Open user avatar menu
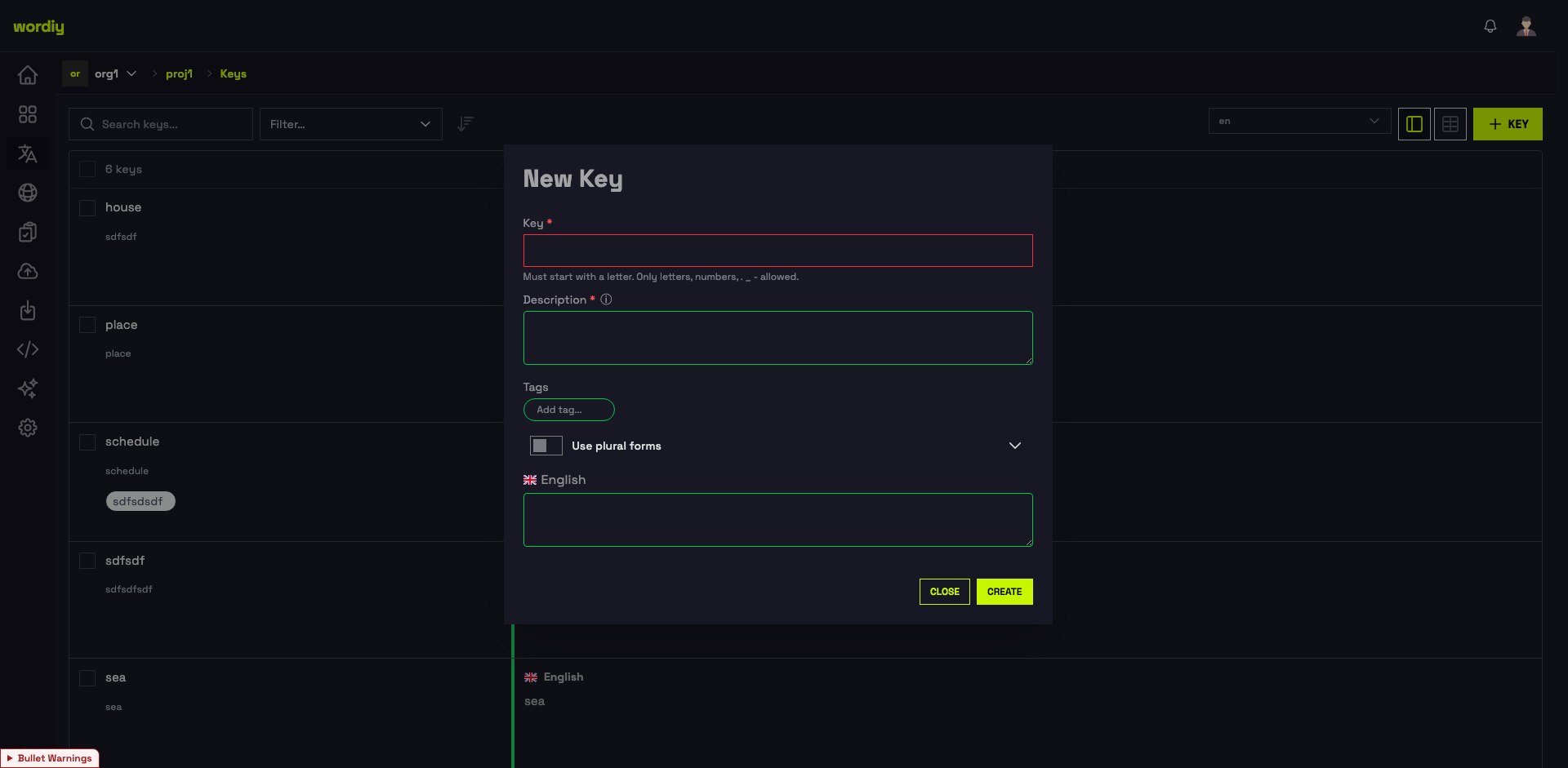Image resolution: width=1568 pixels, height=768 pixels. 1526,26
